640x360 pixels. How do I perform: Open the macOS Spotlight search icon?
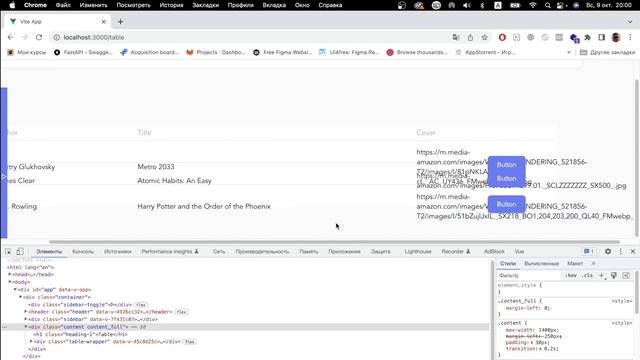point(547,5)
